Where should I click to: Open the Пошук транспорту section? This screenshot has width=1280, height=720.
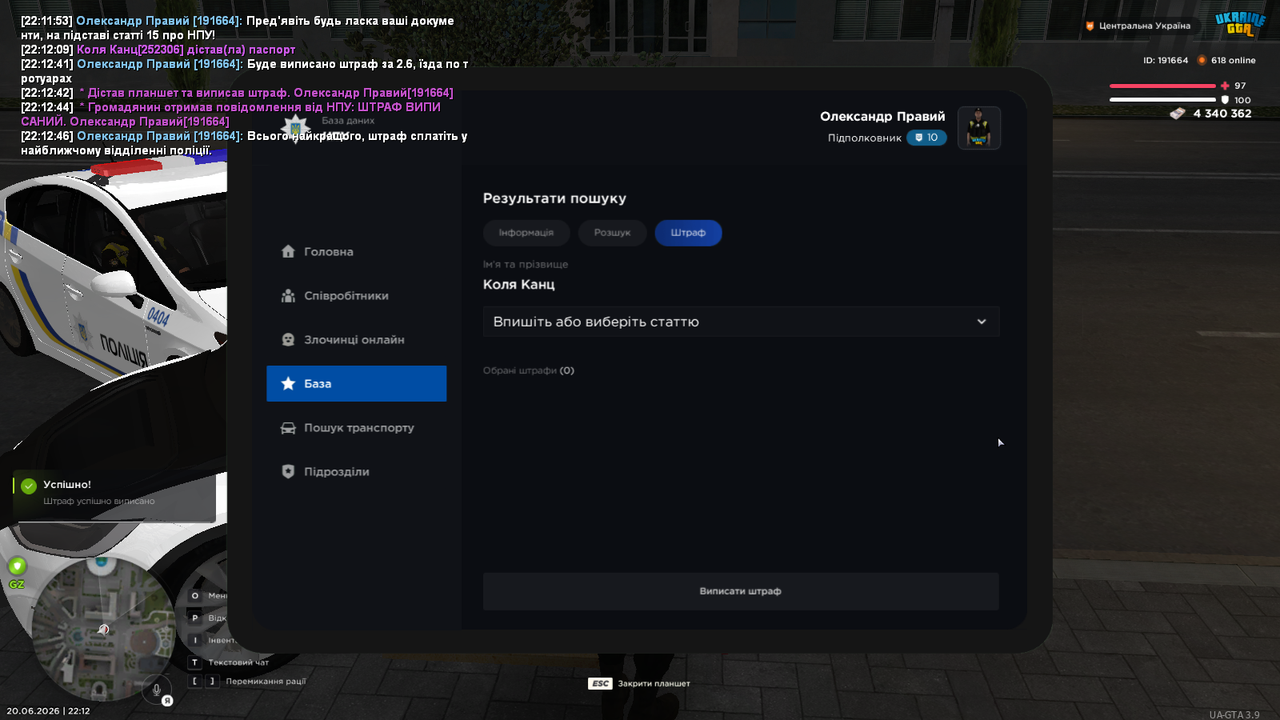357,428
